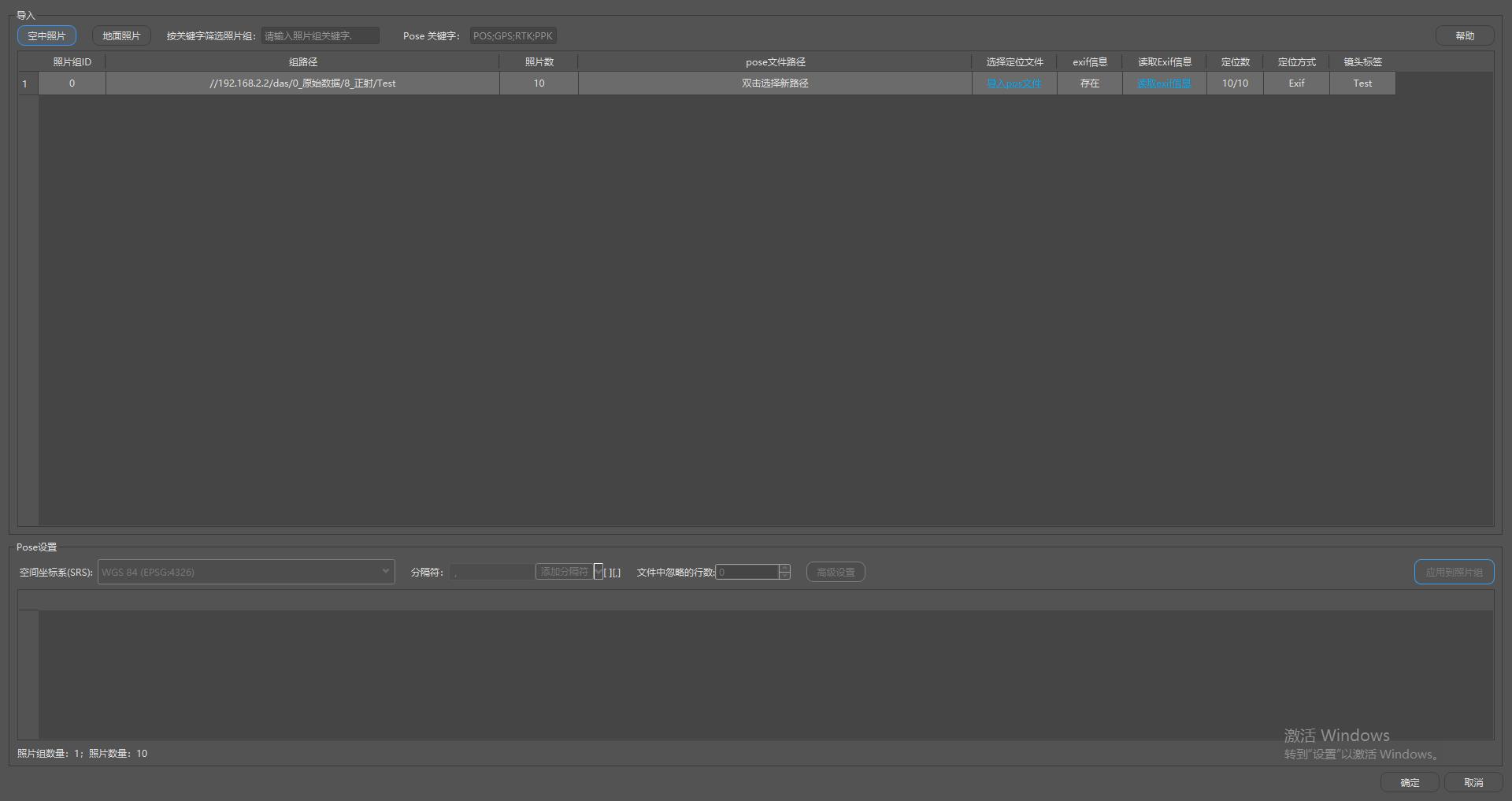The height and width of the screenshot is (801, 1512).
Task: Click the 10/10 positioning count cell
Action: 1235,83
